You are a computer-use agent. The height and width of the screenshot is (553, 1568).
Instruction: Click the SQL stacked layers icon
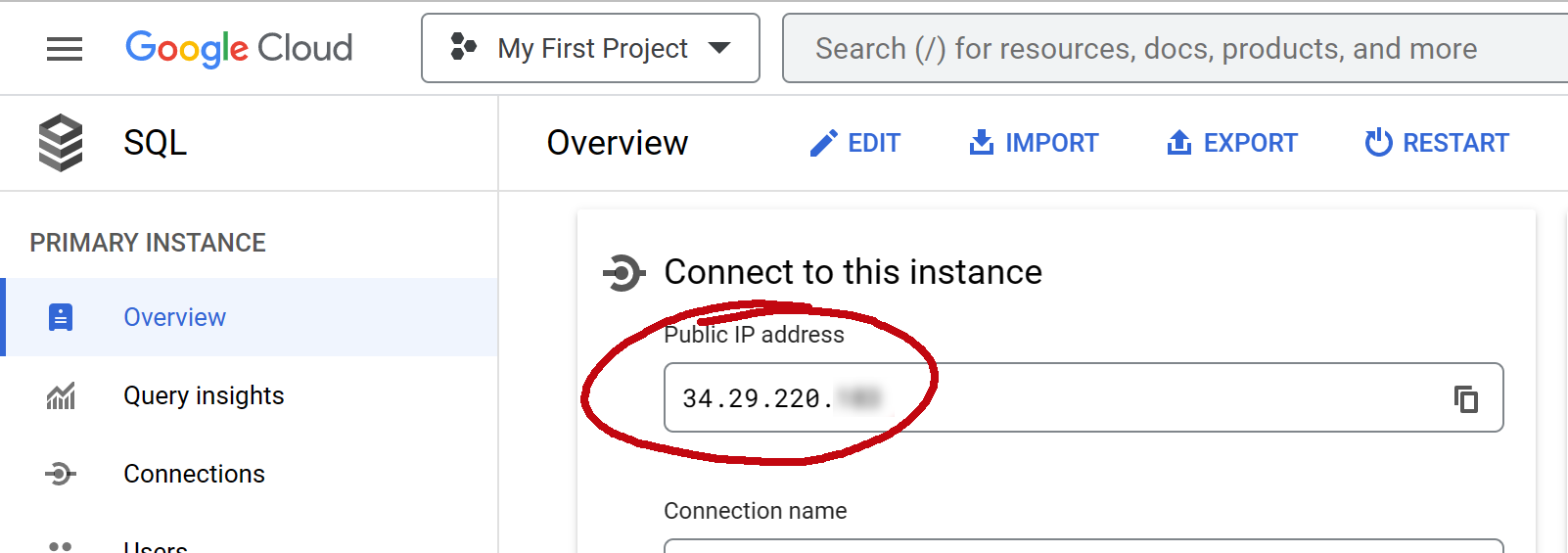click(x=61, y=143)
